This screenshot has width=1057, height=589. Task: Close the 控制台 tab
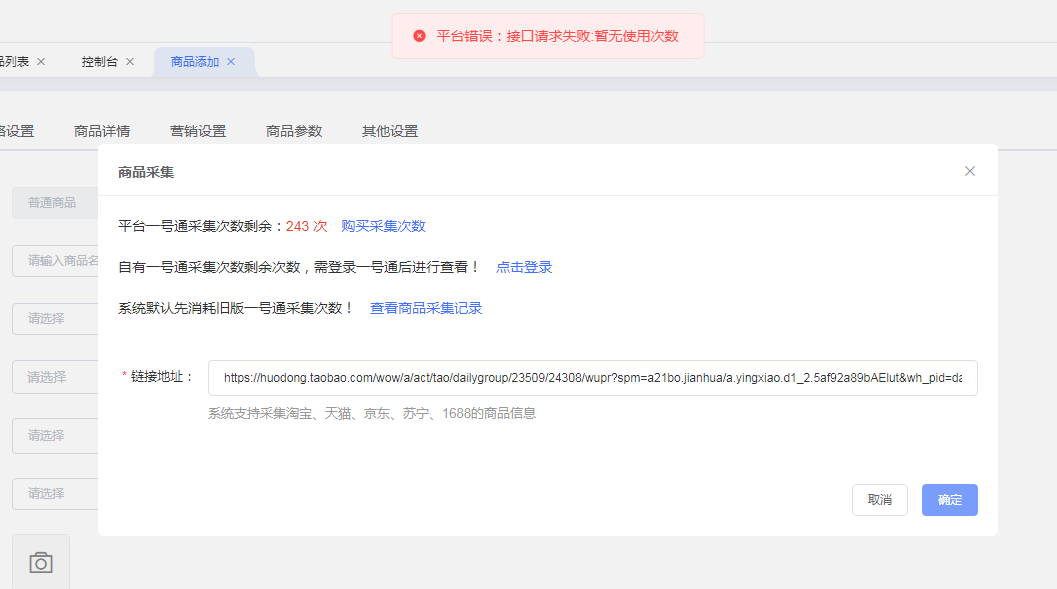130,62
